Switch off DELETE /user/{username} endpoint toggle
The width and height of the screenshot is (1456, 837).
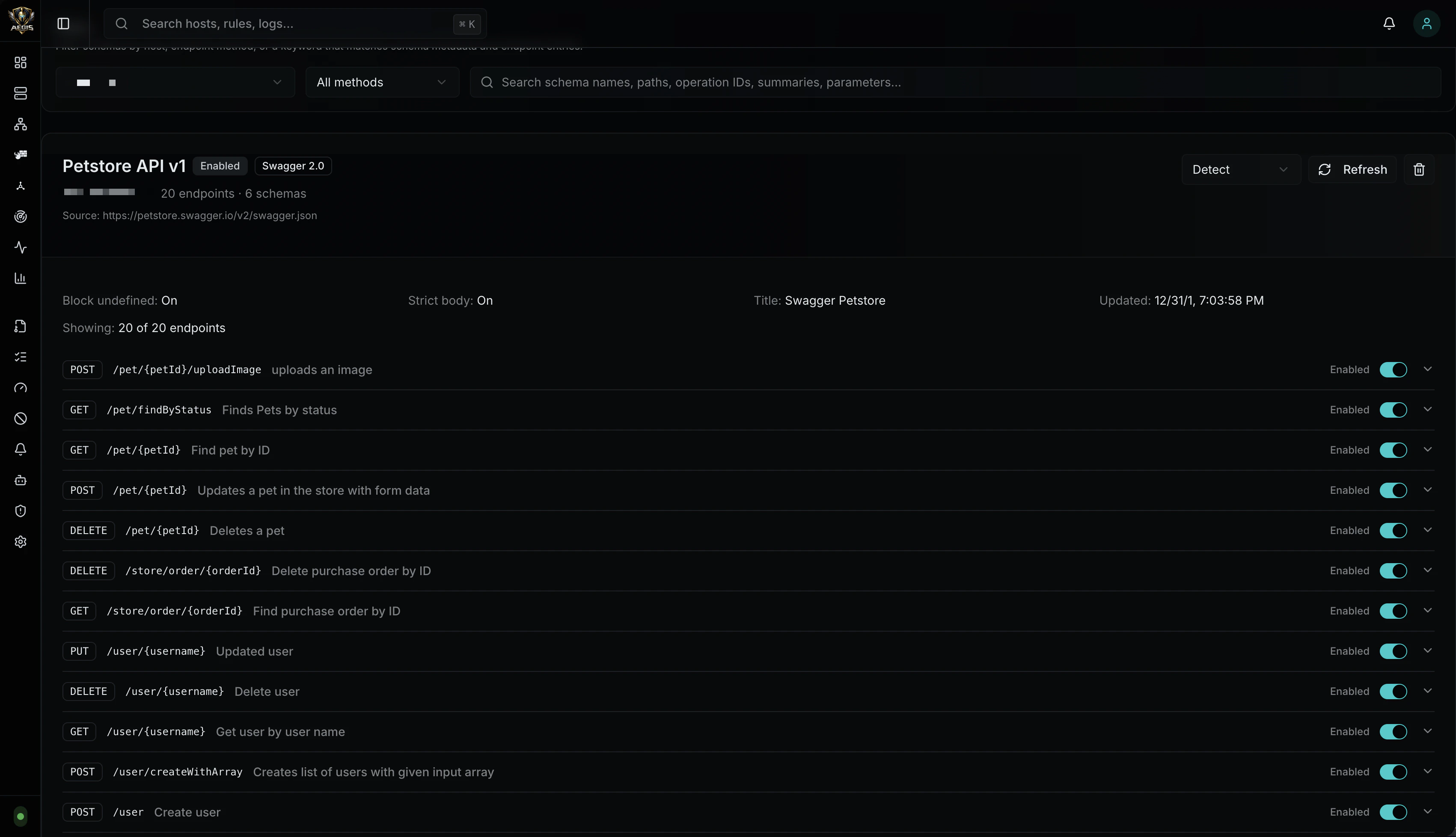[1393, 692]
